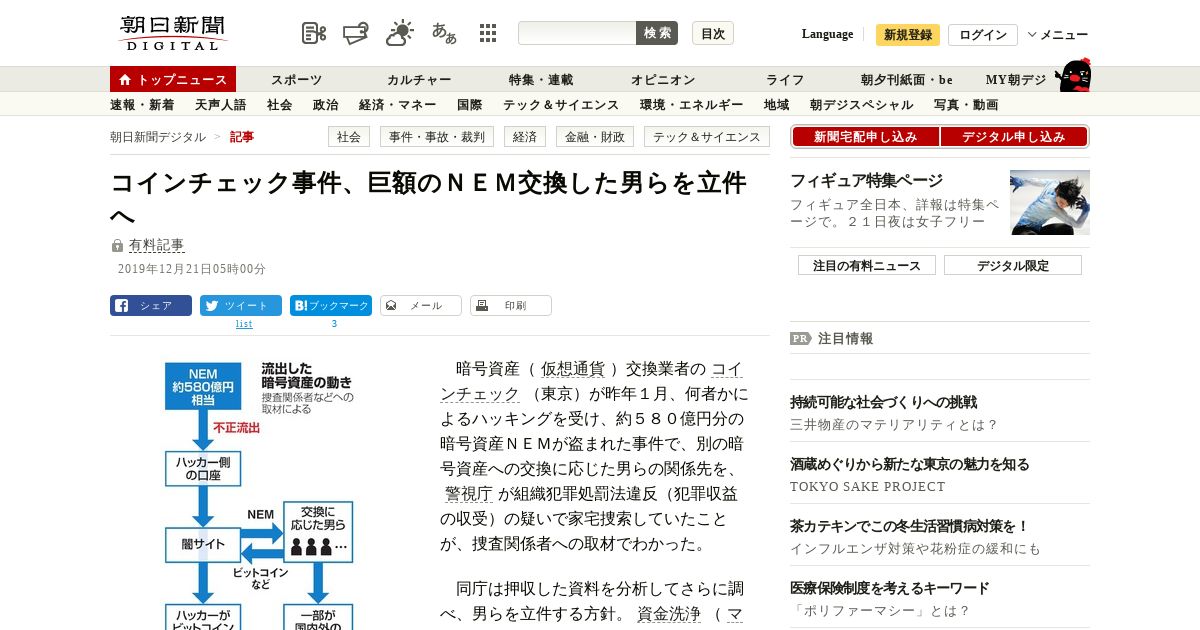Open the Language selector

click(827, 34)
